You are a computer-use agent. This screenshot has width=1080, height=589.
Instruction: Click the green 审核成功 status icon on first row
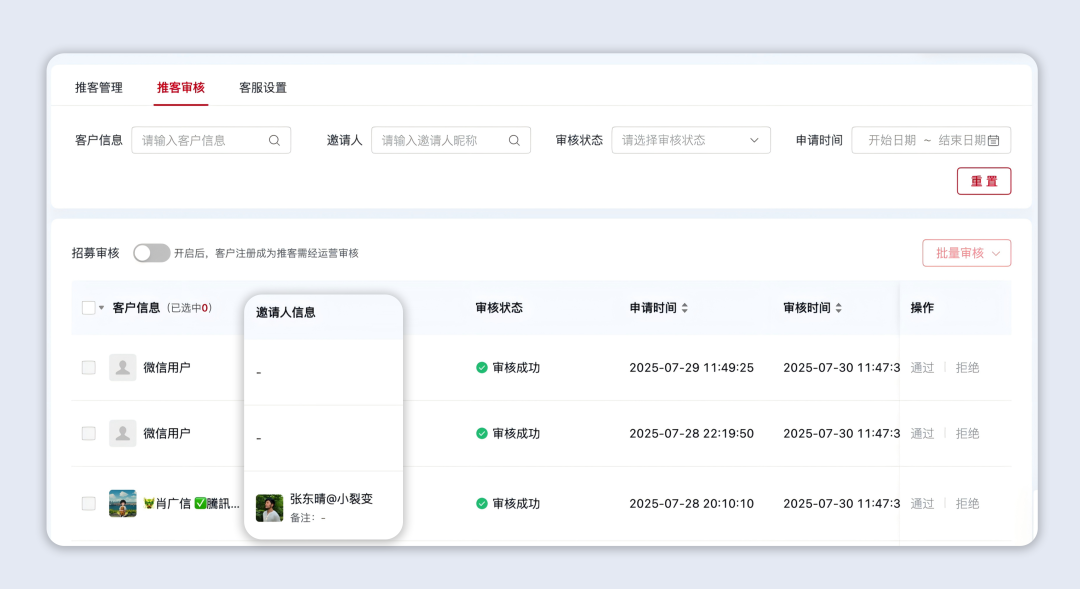pyautogui.click(x=481, y=367)
